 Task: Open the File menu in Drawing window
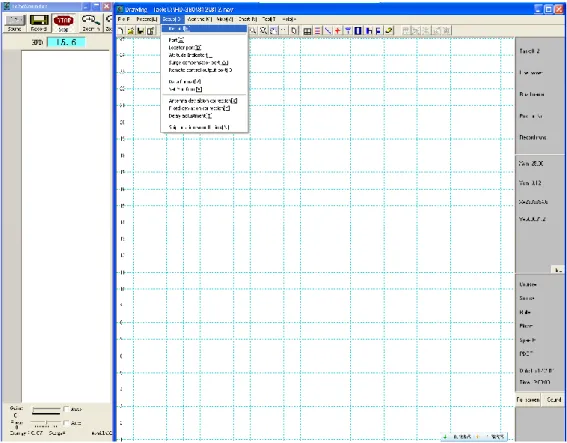point(124,19)
